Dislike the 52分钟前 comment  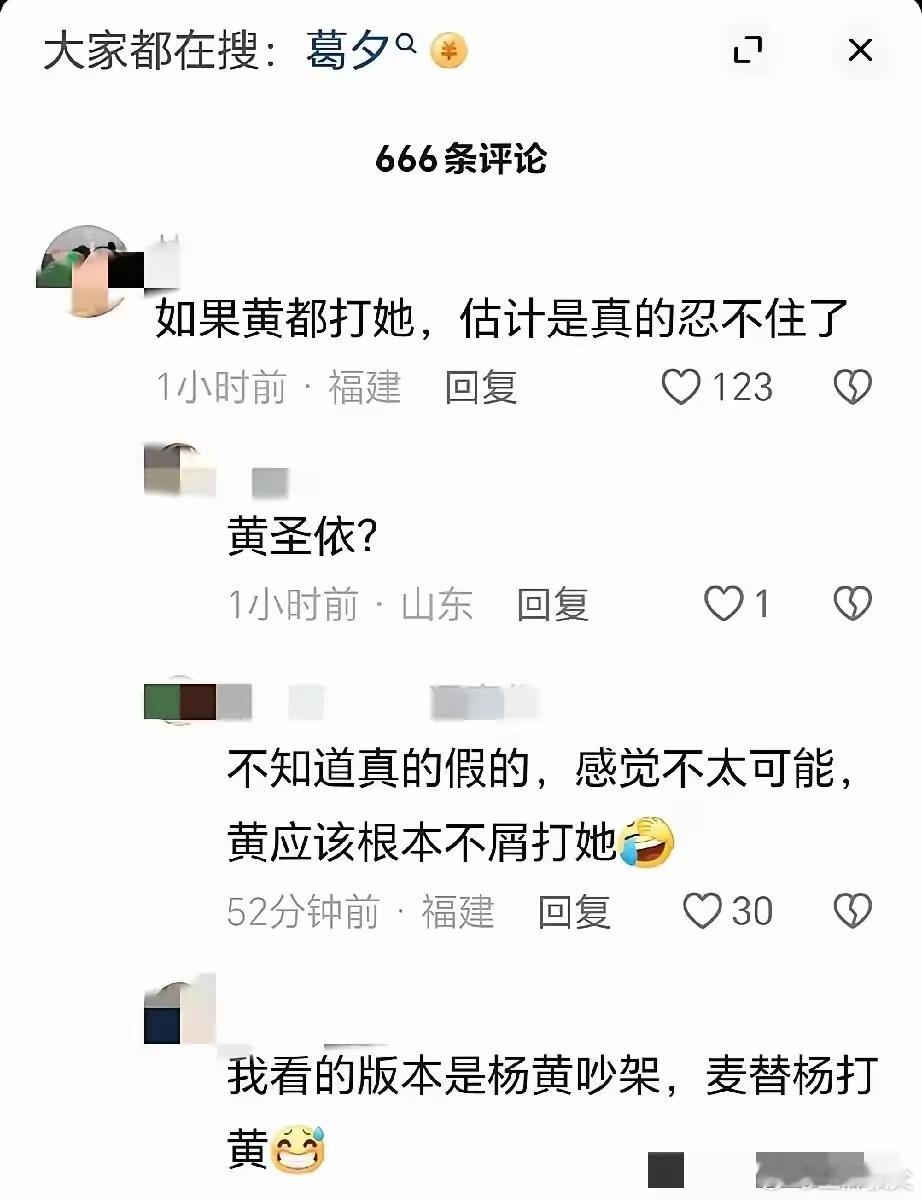click(x=853, y=911)
